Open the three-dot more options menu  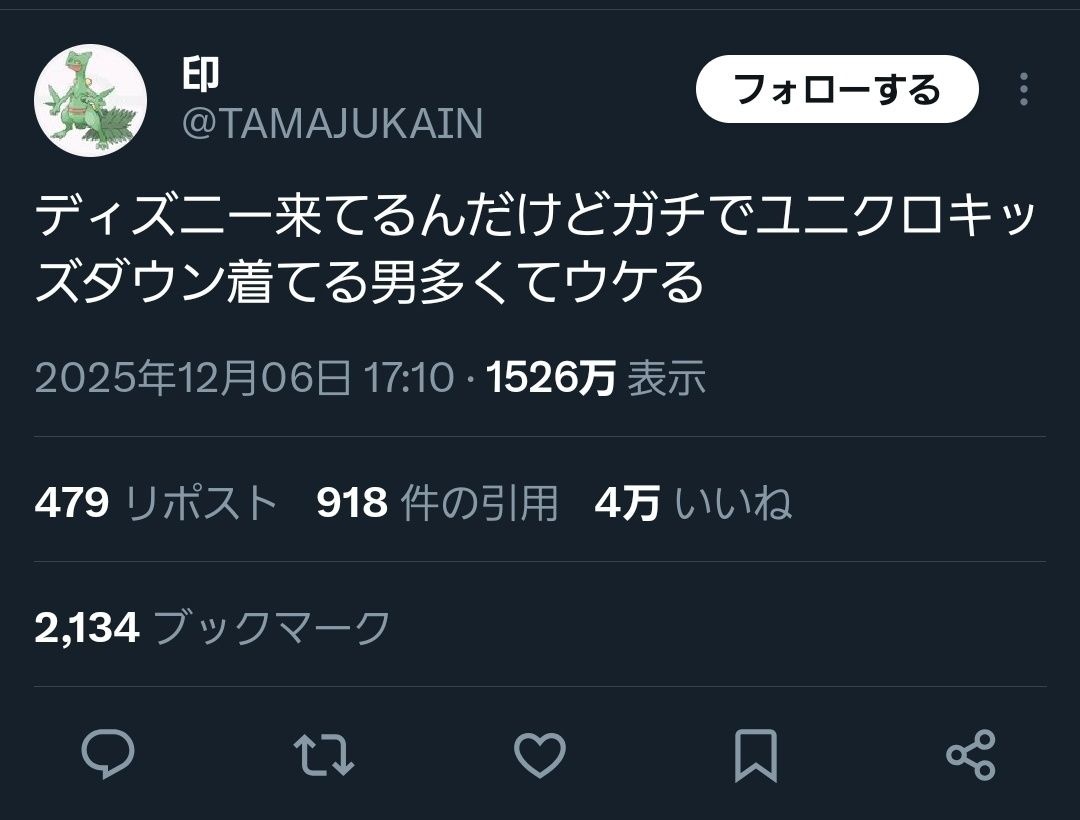(x=1024, y=90)
